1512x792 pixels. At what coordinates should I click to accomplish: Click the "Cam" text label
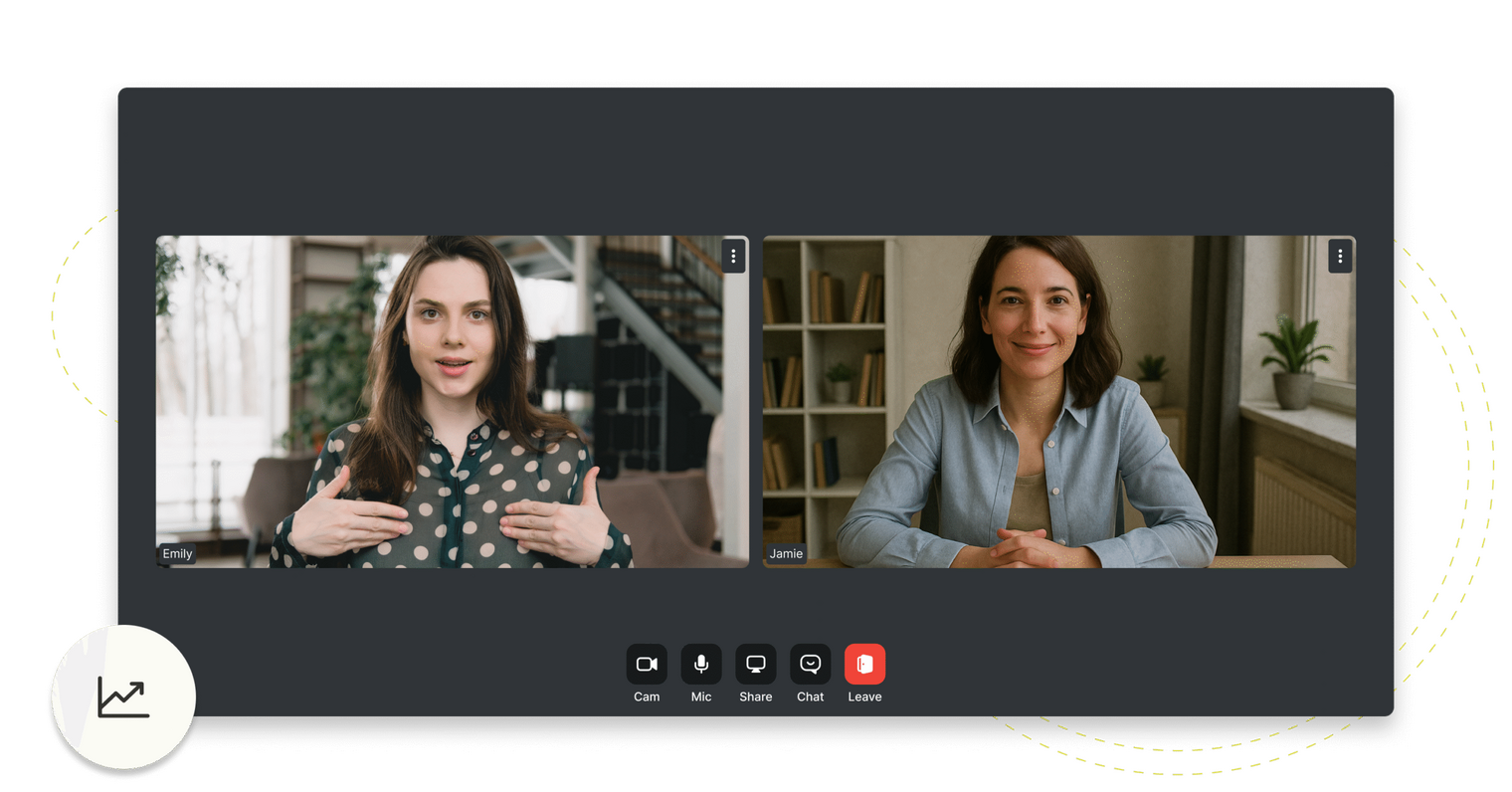coord(647,696)
